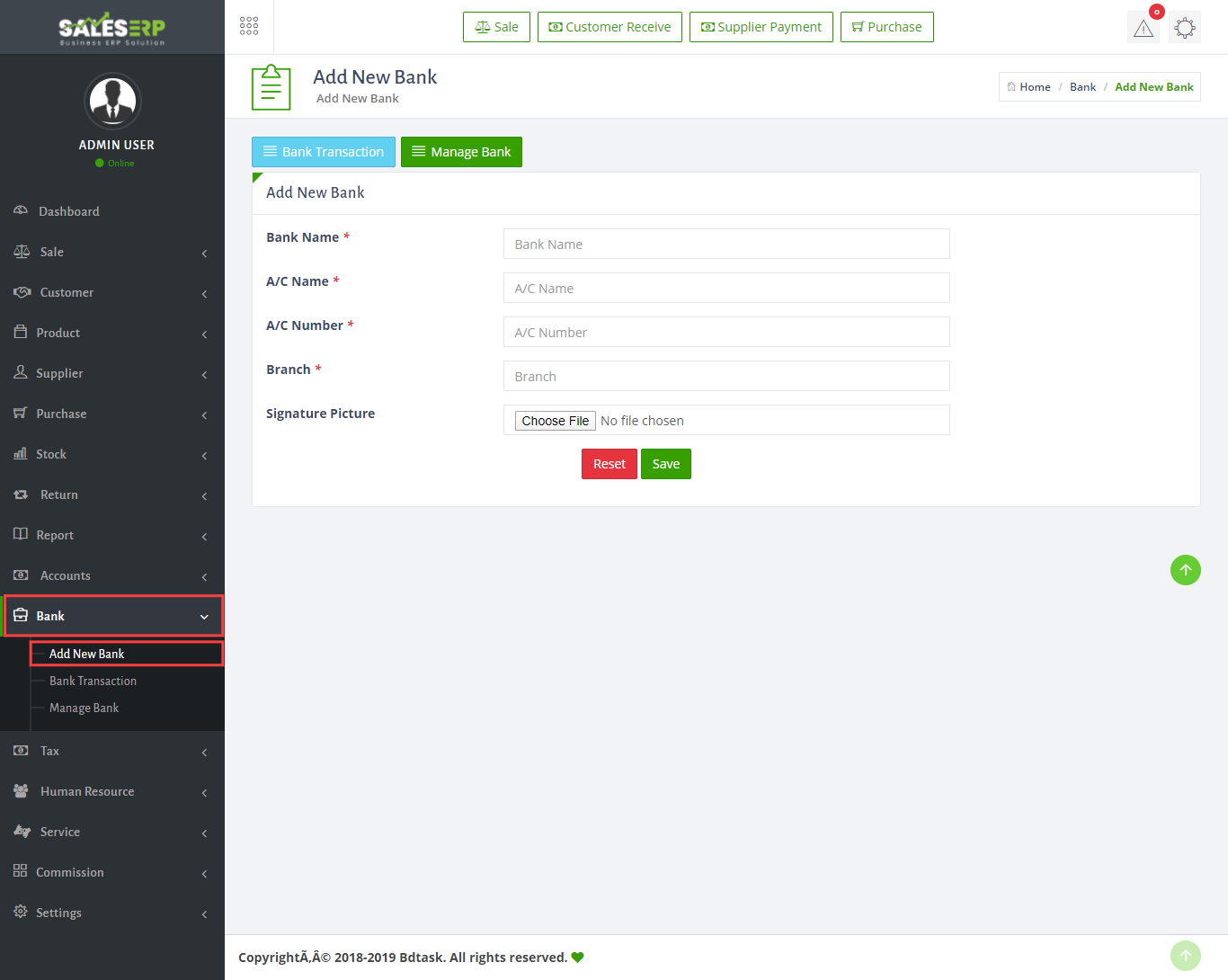Open the Accounts menu label

pos(66,575)
